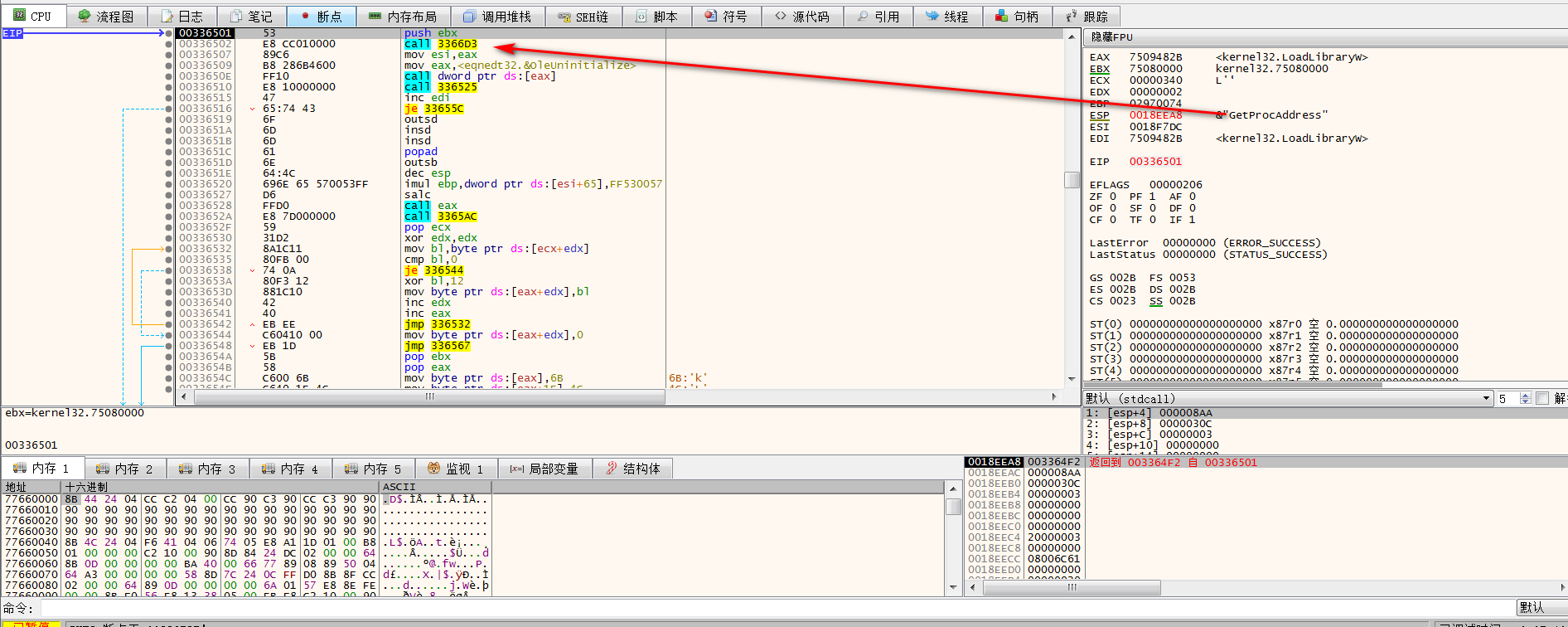This screenshot has height=627, width=1568.
Task: Click the 默认 button beside command bar
Action: pyautogui.click(x=1532, y=608)
